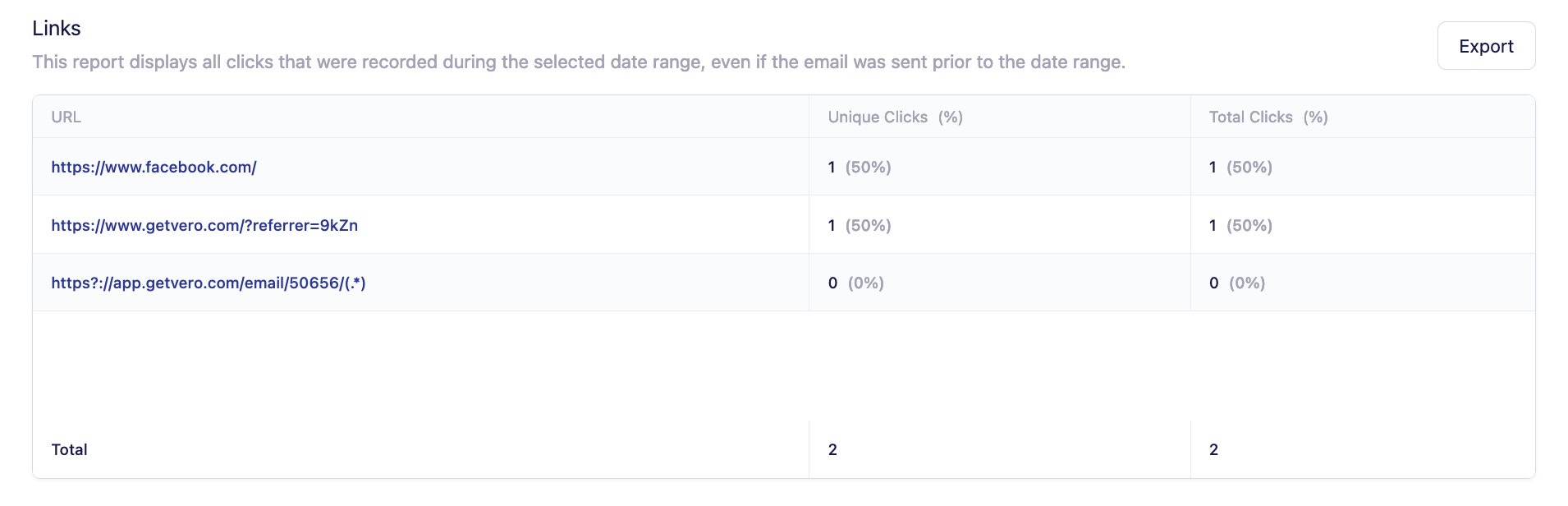Select unique clicks value in facebook row
1568x506 pixels.
pyautogui.click(x=832, y=167)
